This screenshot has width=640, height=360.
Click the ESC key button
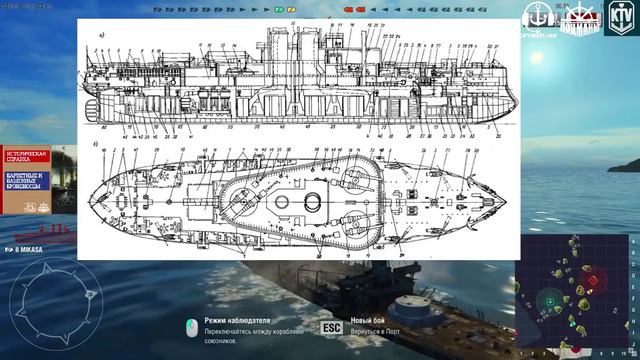coord(331,328)
